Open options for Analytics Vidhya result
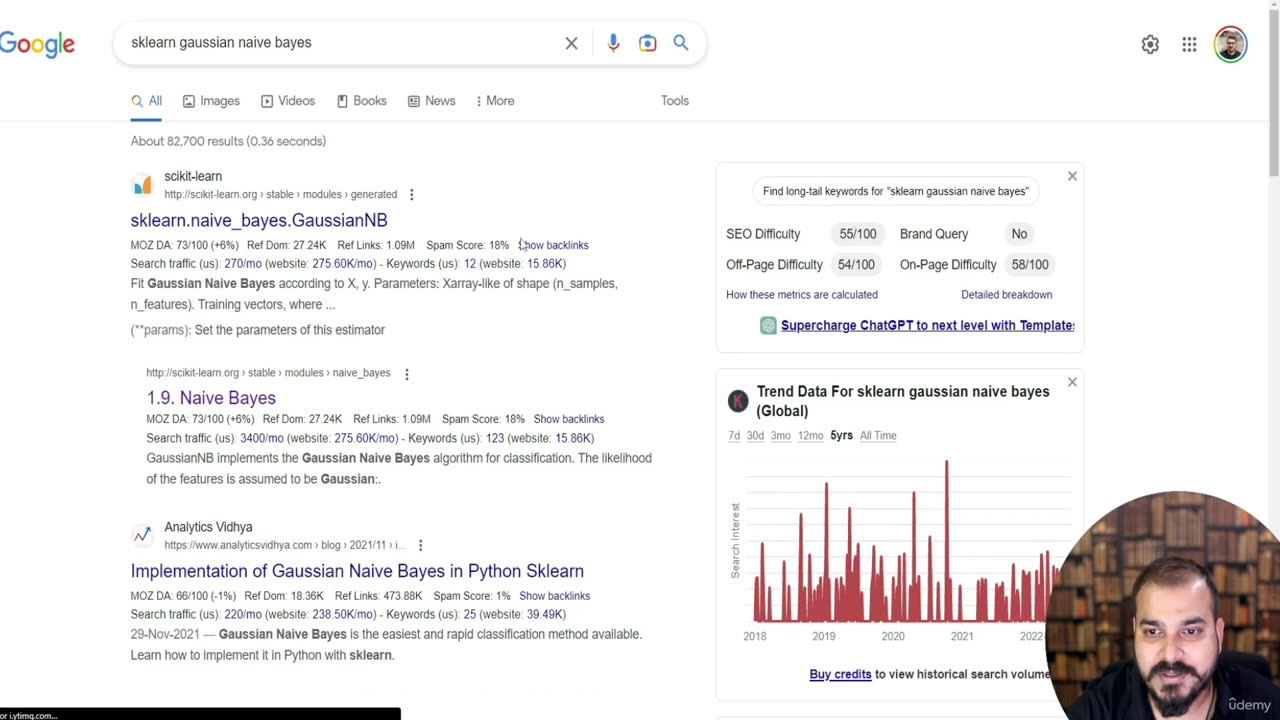Image resolution: width=1280 pixels, height=720 pixels. click(x=420, y=545)
